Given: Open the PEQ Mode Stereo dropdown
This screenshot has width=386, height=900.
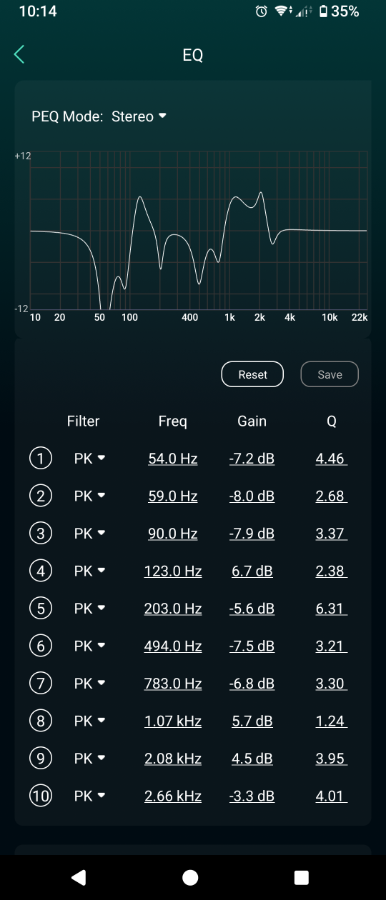Looking at the screenshot, I should click(138, 117).
